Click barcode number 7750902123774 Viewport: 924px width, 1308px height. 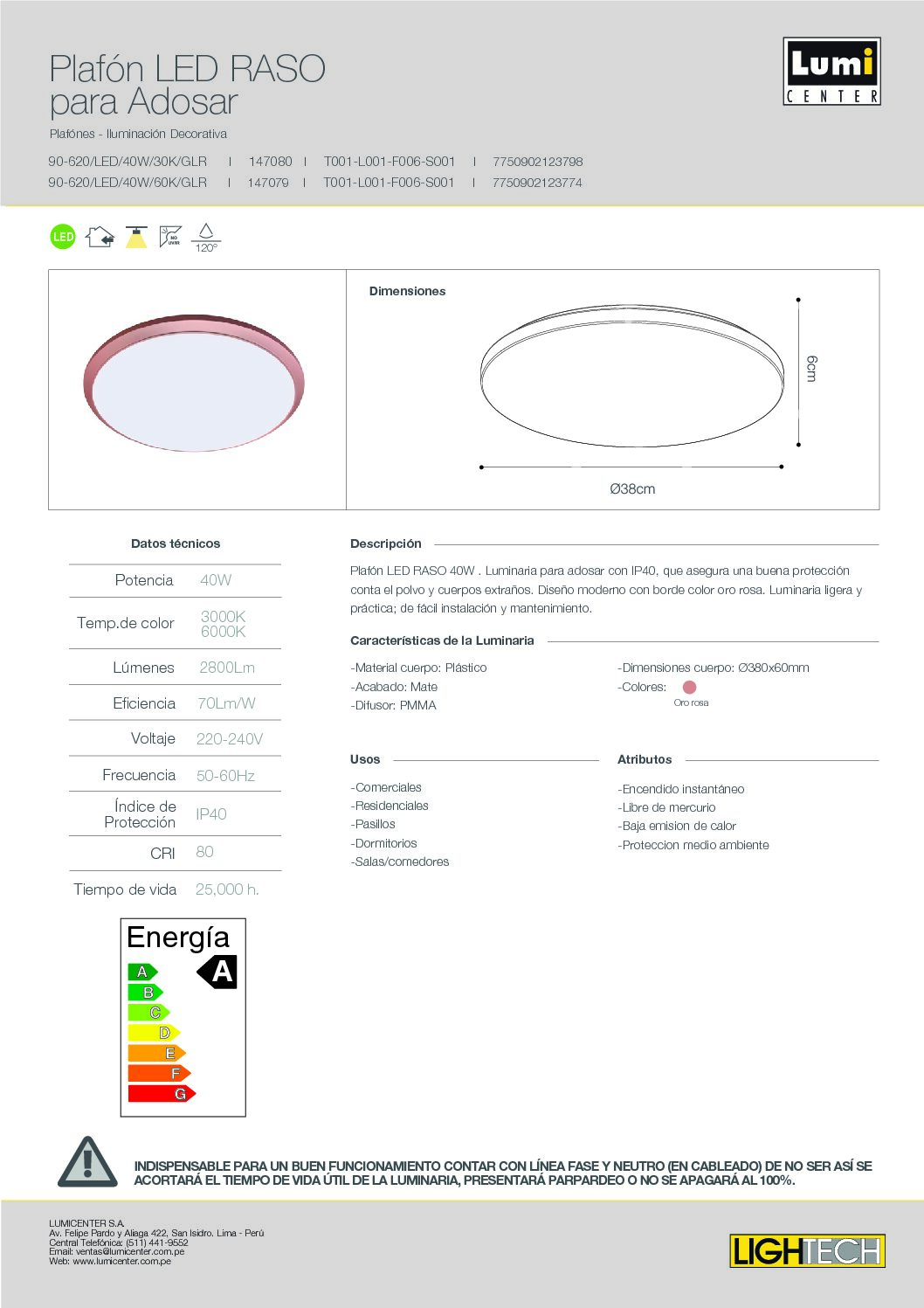point(537,183)
